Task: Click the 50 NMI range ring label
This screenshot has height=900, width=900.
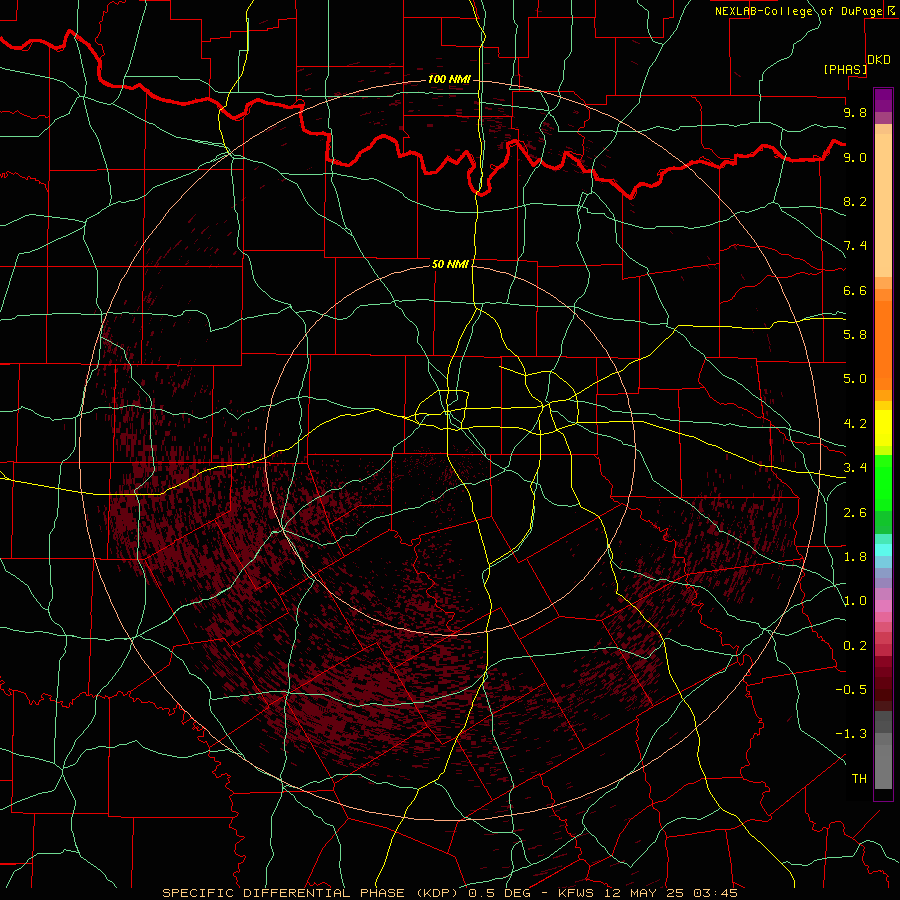Action: point(450,264)
